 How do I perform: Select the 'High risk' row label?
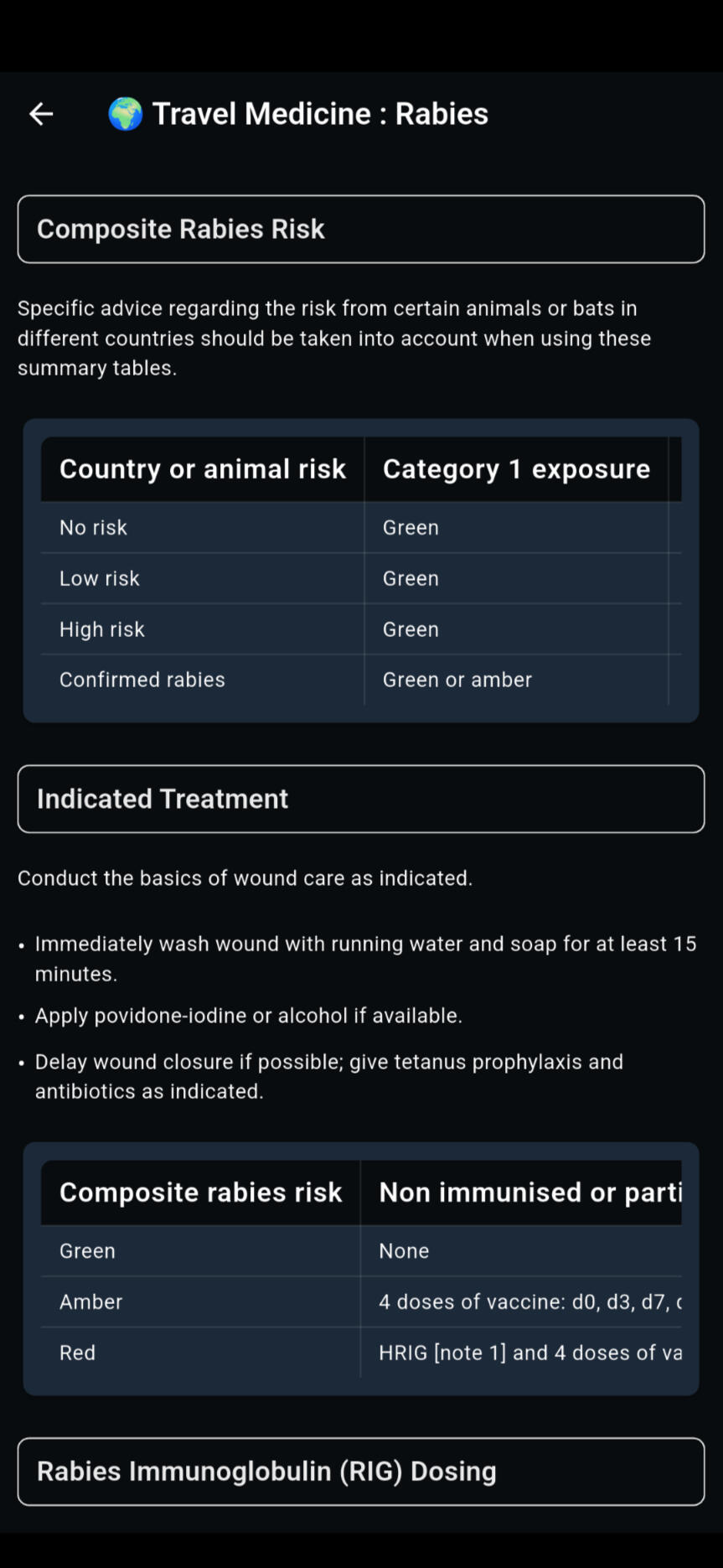[x=101, y=629]
